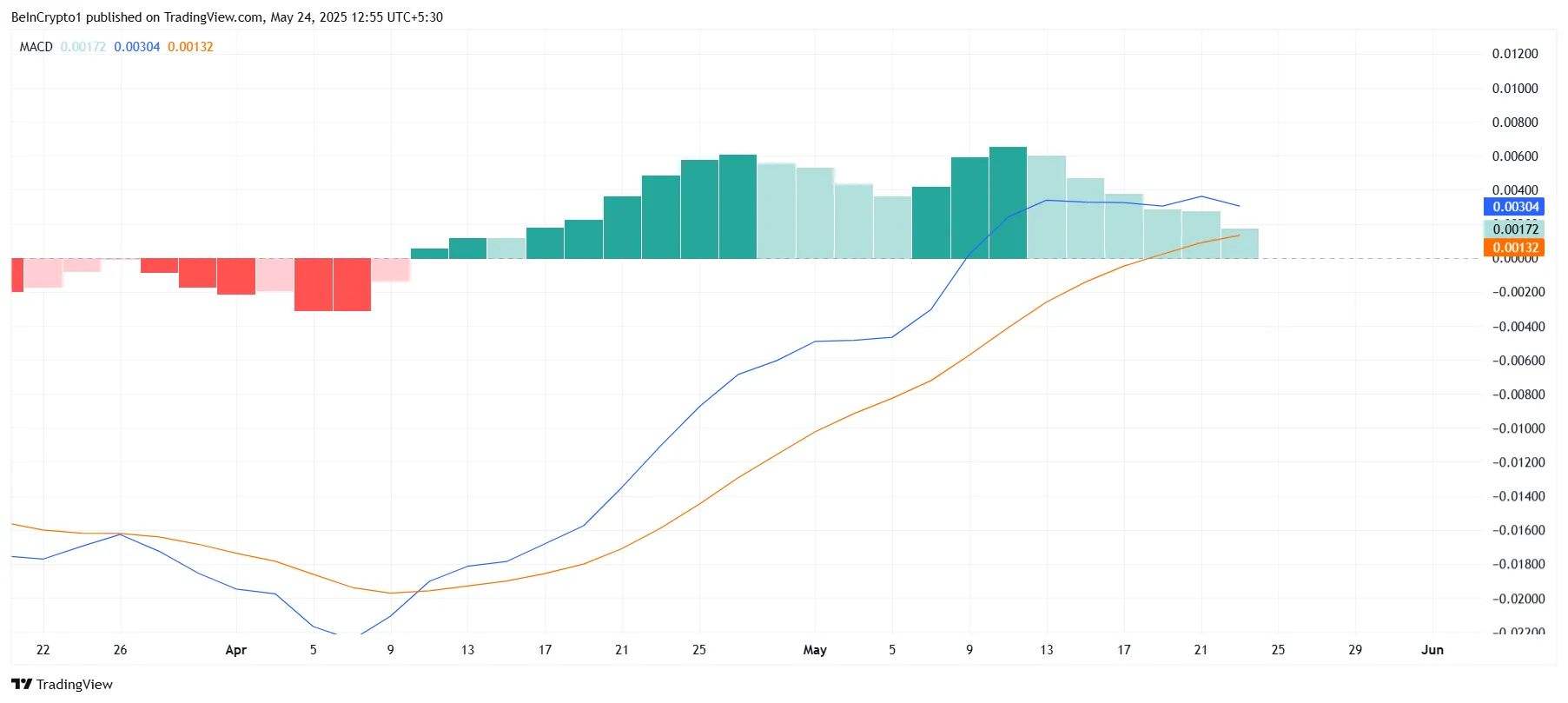
Task: Click the orange 0.00132 price axis tag
Action: pyautogui.click(x=1514, y=248)
